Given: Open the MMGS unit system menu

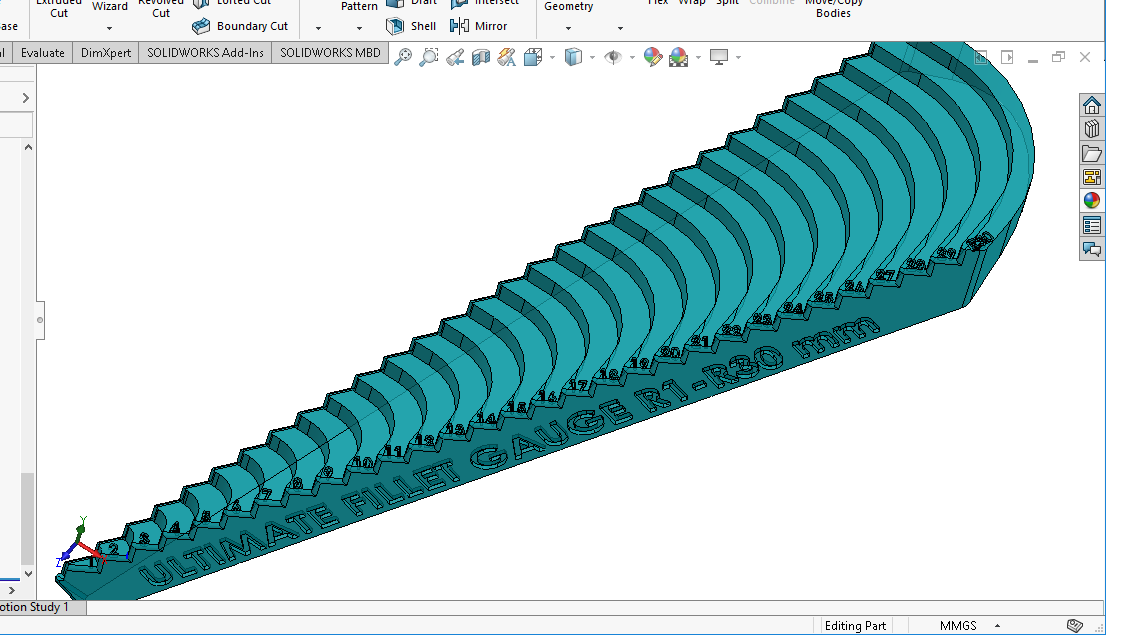Looking at the screenshot, I should (970, 626).
